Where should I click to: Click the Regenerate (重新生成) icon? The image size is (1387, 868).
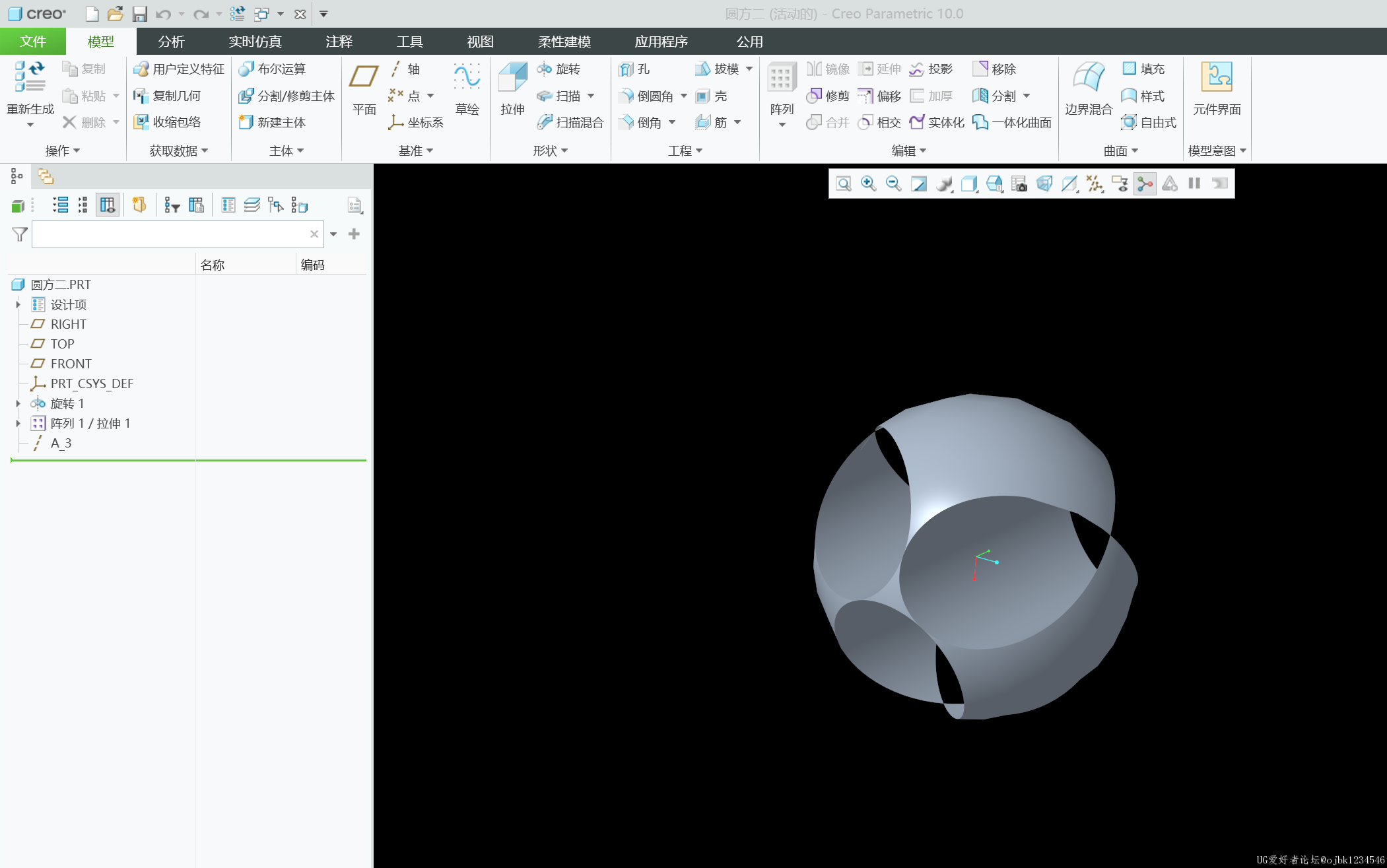30,77
